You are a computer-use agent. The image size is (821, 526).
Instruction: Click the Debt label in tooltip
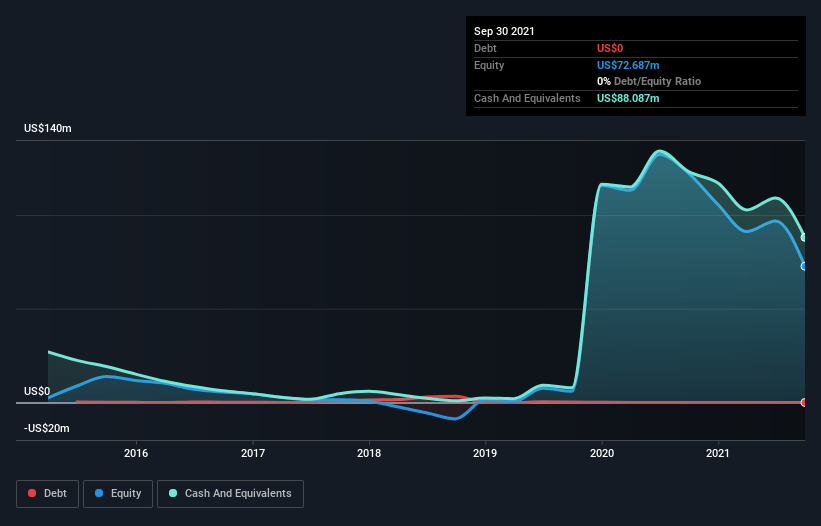[x=485, y=48]
